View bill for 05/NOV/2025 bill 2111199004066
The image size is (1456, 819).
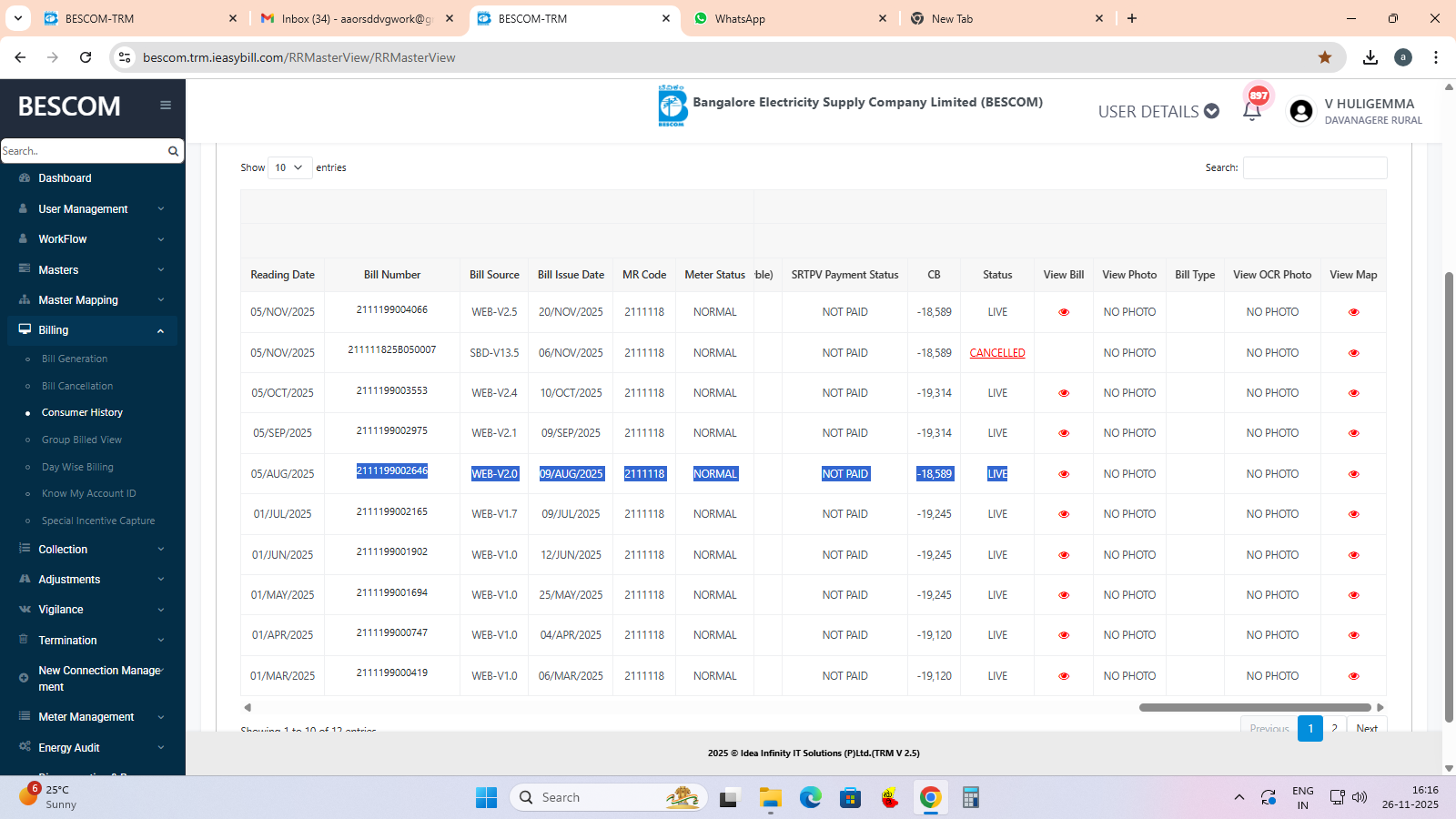pos(1064,312)
